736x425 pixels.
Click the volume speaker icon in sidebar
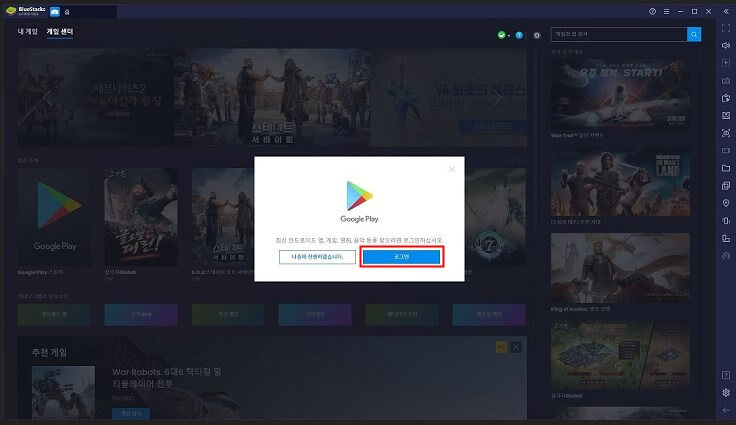(x=726, y=46)
